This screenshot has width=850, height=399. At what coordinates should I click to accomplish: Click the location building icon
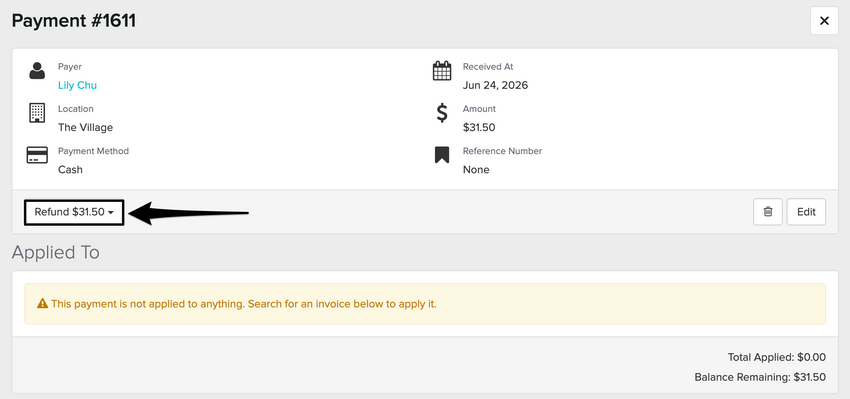36,113
